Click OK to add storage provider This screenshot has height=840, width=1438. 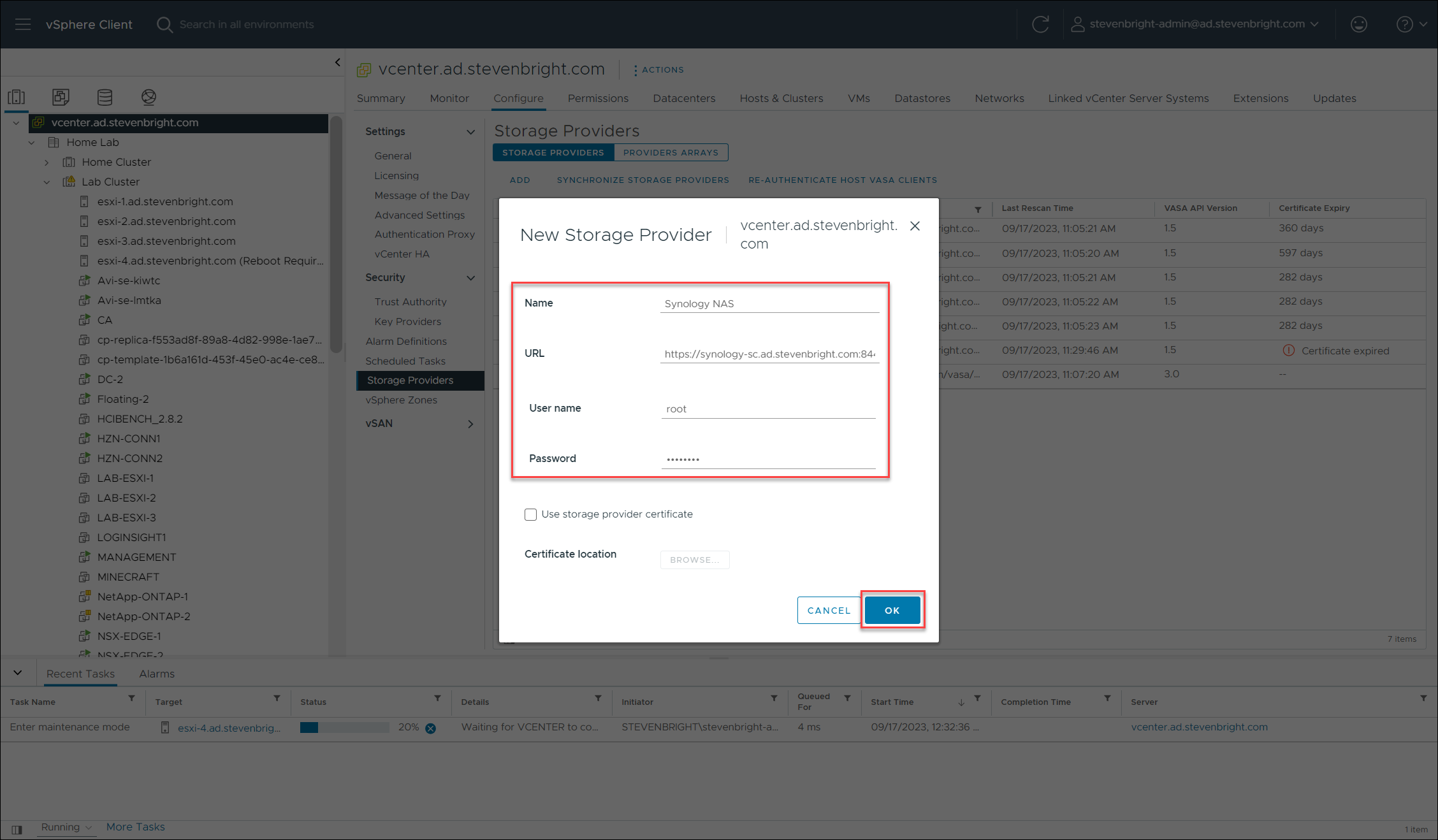click(892, 610)
